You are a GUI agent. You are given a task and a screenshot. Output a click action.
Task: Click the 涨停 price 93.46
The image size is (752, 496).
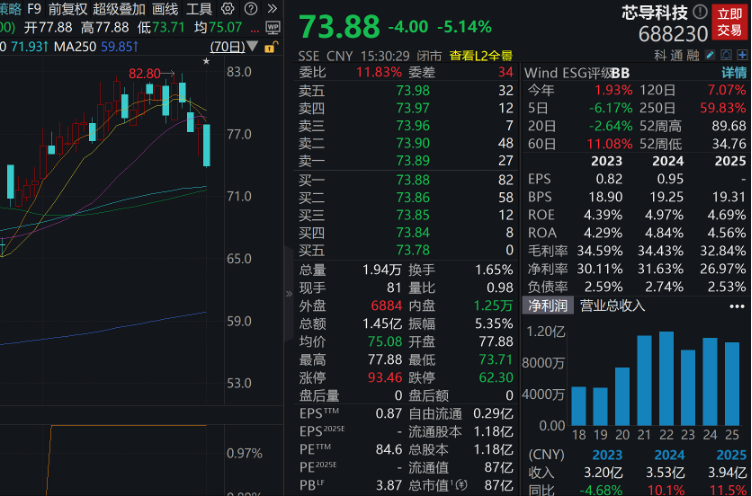point(385,378)
